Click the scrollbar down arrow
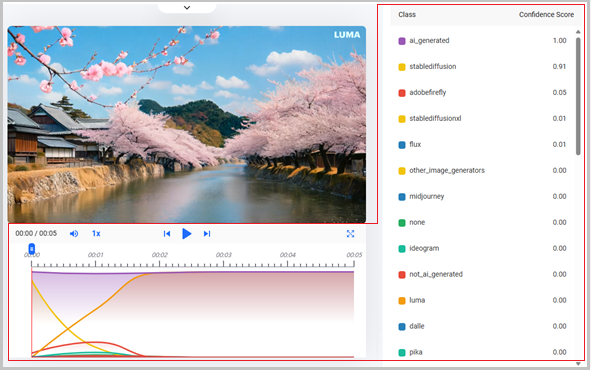 coord(578,364)
